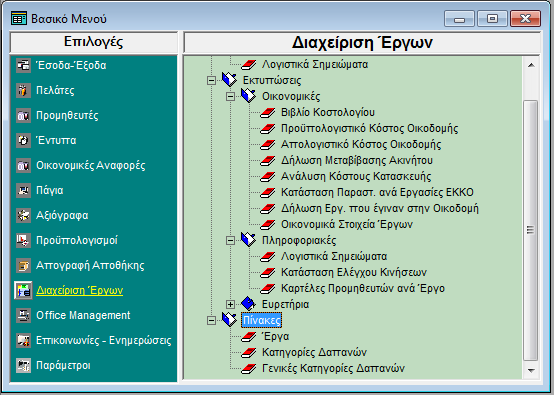
Task: Open the Έσοδα-Έξοδα menu option
Action: click(x=71, y=65)
